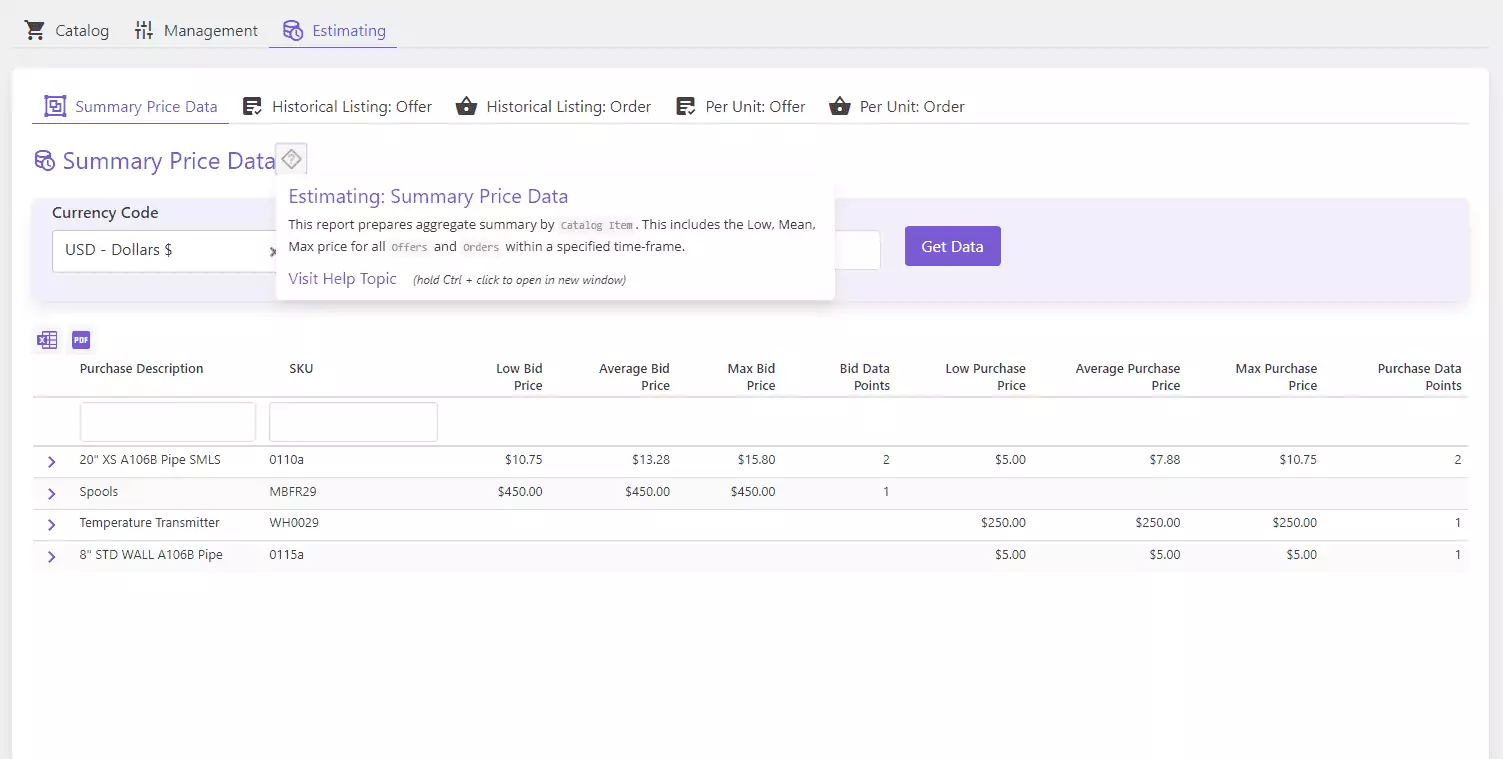1503x759 pixels.
Task: Click the help icon beside Summary Price Data
Action: 291,159
